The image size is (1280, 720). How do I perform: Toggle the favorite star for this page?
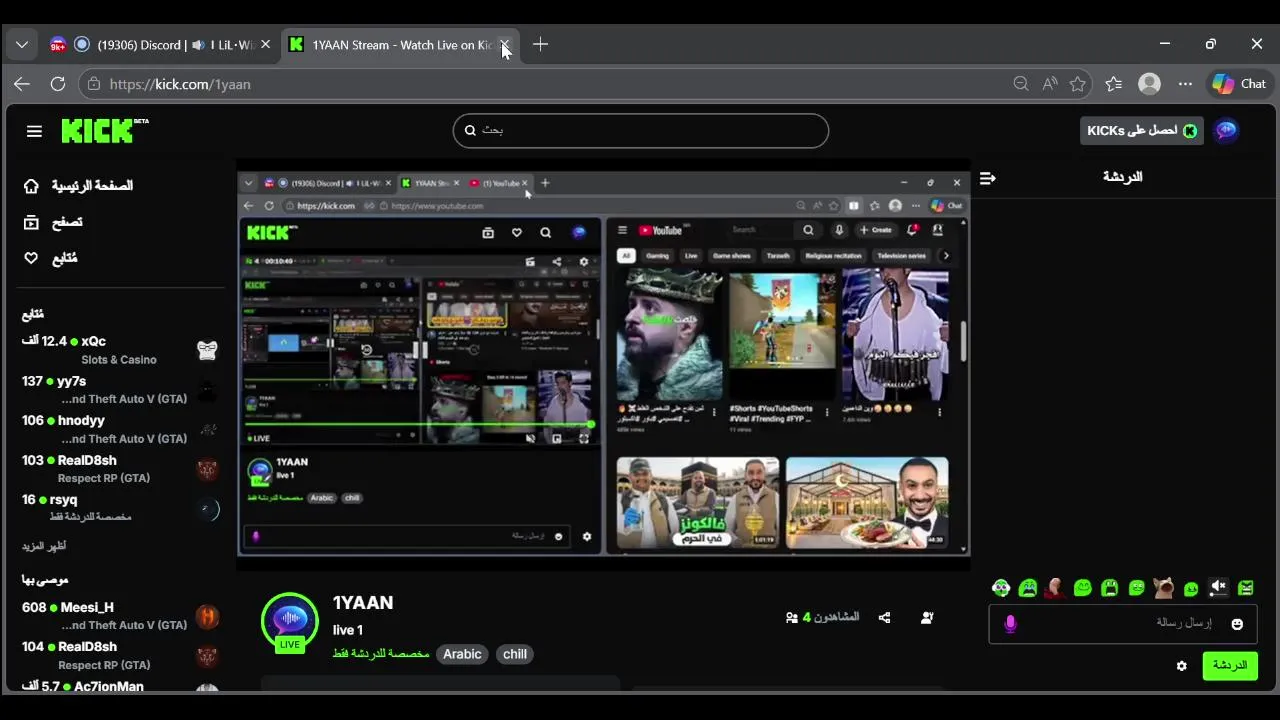[1078, 84]
